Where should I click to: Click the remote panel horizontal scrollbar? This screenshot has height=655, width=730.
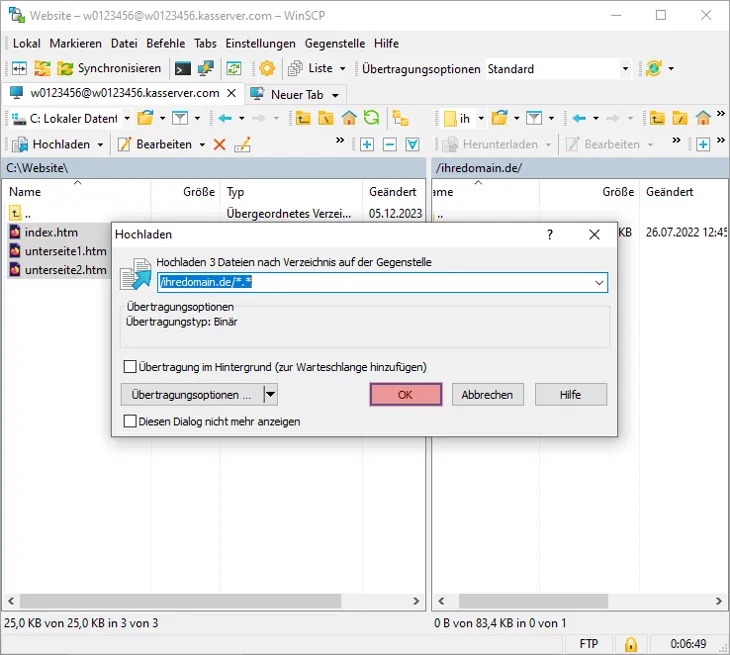point(533,601)
